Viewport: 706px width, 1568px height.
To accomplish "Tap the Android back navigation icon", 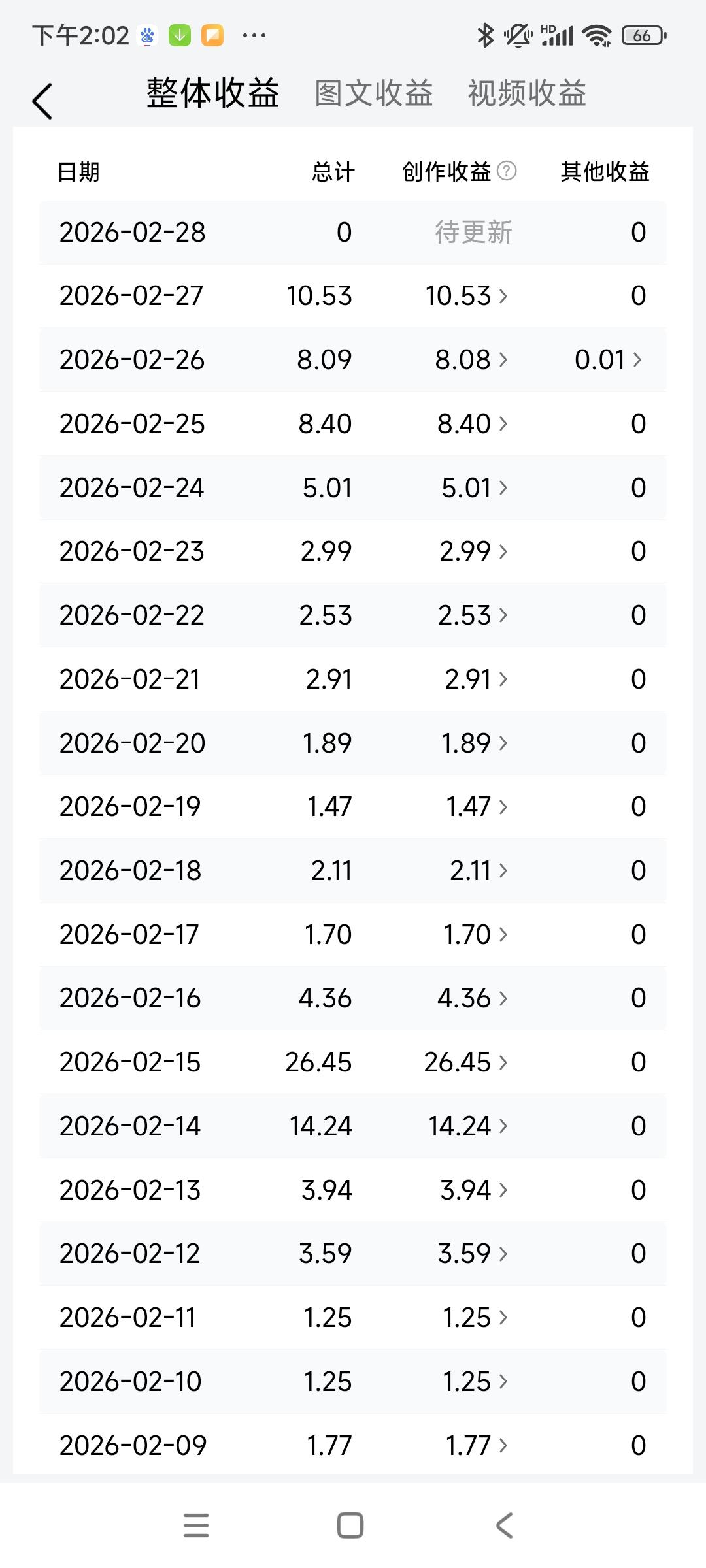I will (504, 1526).
